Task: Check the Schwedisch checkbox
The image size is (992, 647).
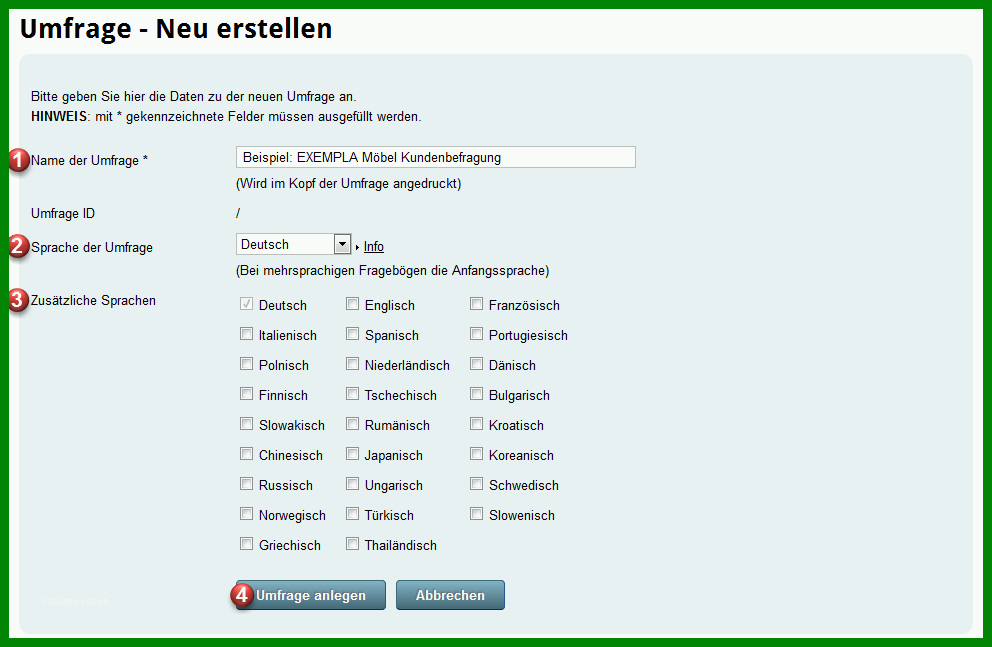Action: pyautogui.click(x=476, y=484)
